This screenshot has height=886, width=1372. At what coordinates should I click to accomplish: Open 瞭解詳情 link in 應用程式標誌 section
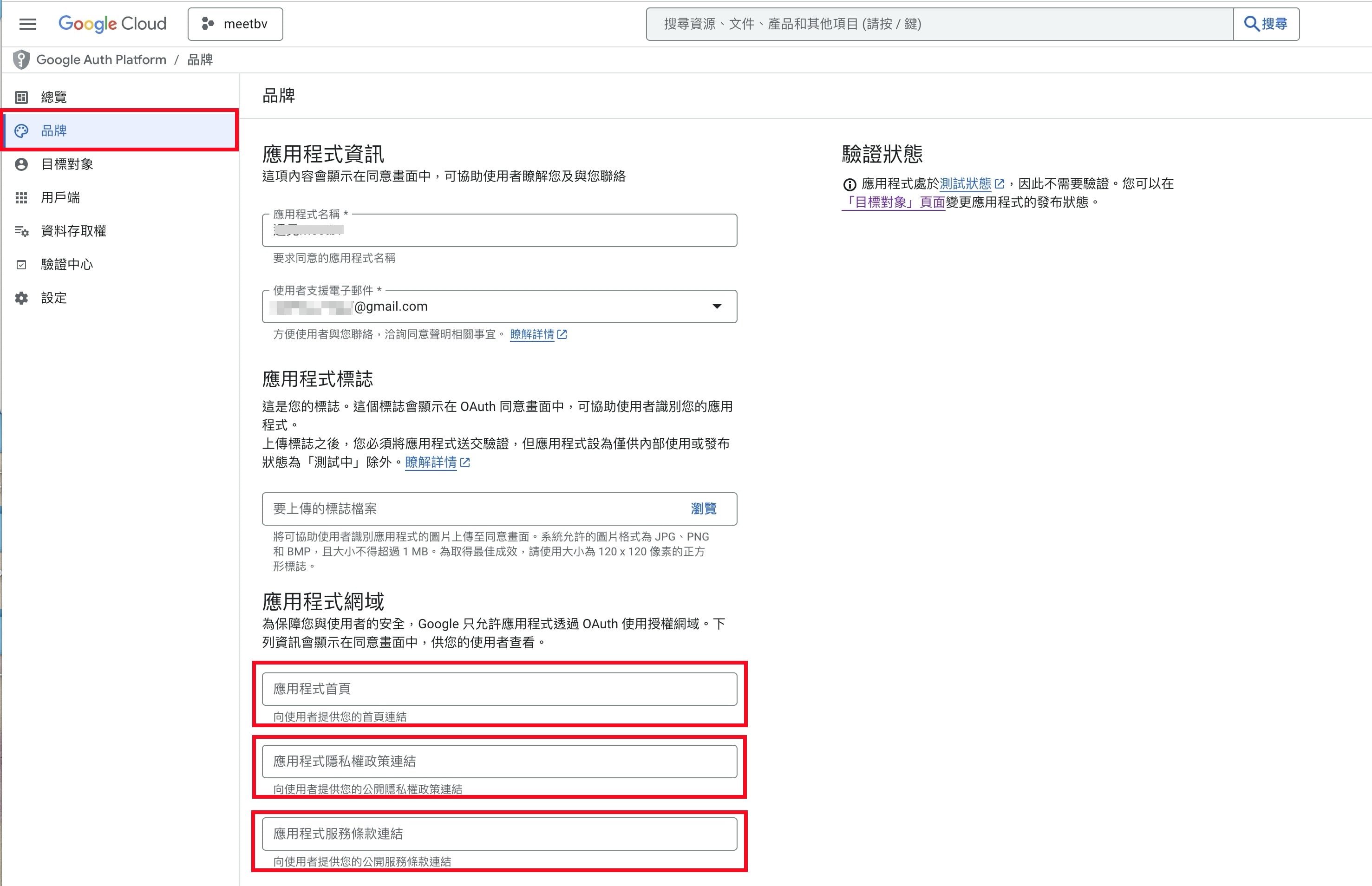click(431, 462)
